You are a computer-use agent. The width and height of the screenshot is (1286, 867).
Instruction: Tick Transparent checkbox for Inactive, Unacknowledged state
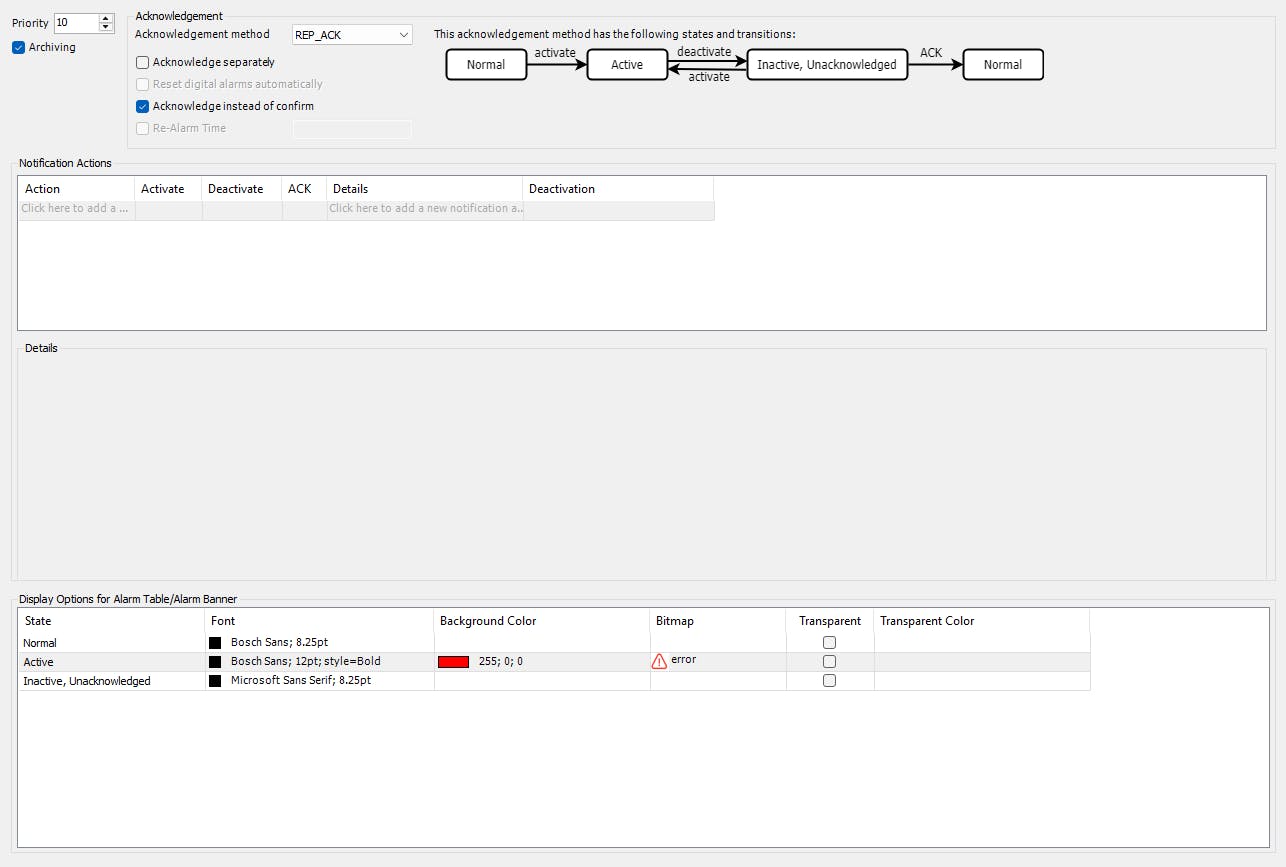point(829,681)
